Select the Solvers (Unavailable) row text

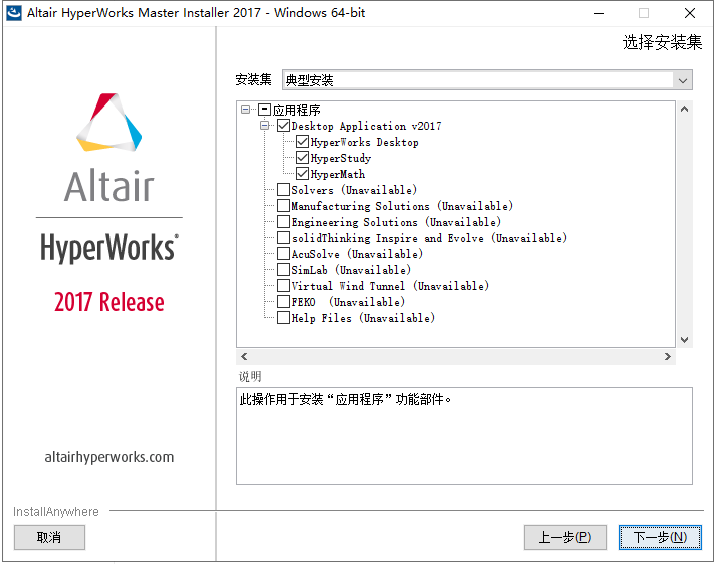coord(354,190)
